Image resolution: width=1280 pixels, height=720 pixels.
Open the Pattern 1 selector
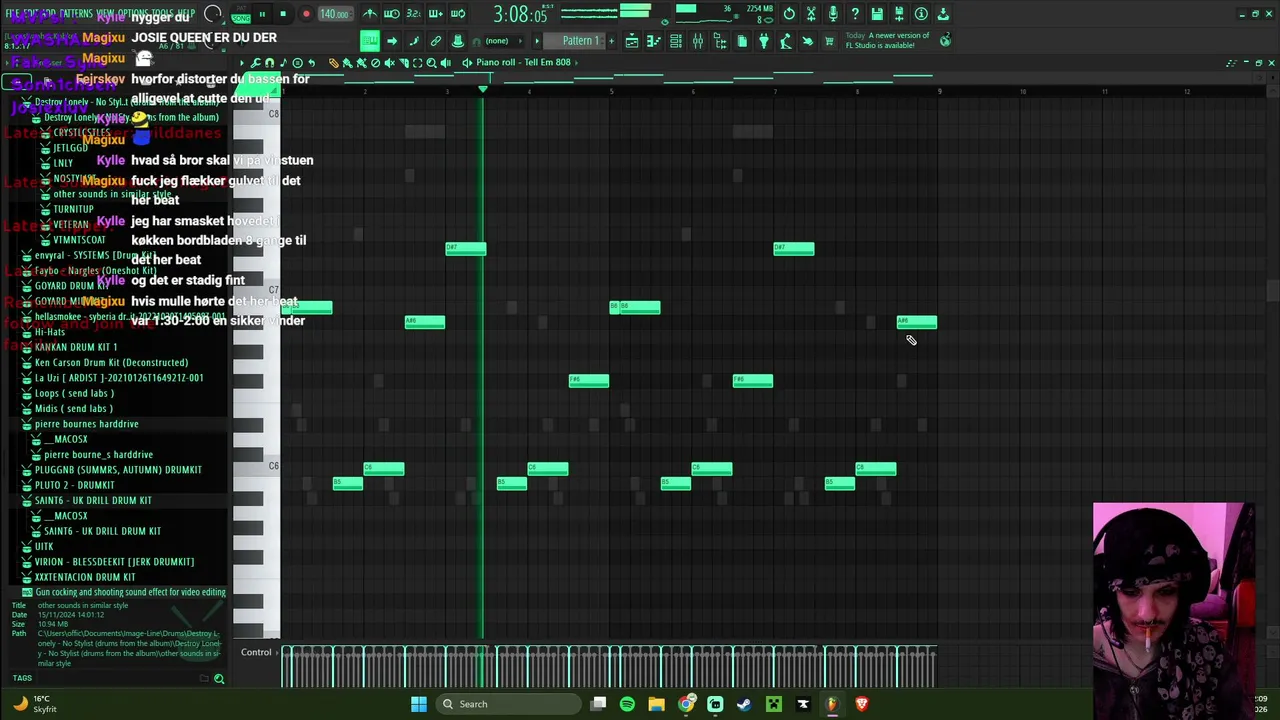tap(580, 41)
